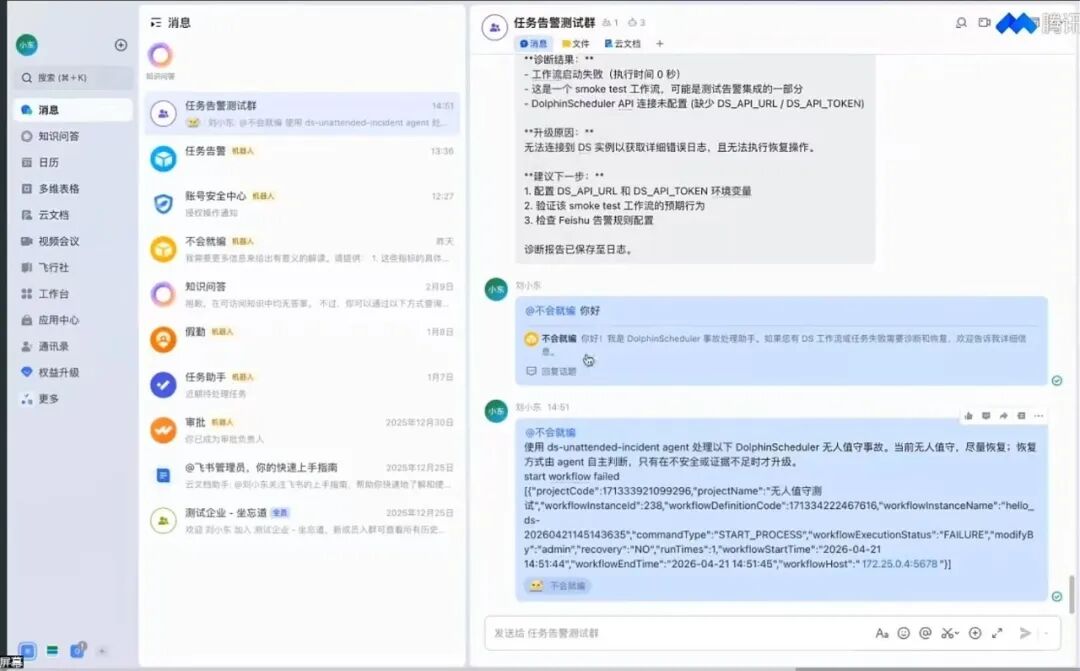Switch to the 云文档 tab in chat
The image size is (1080, 671).
pos(623,43)
